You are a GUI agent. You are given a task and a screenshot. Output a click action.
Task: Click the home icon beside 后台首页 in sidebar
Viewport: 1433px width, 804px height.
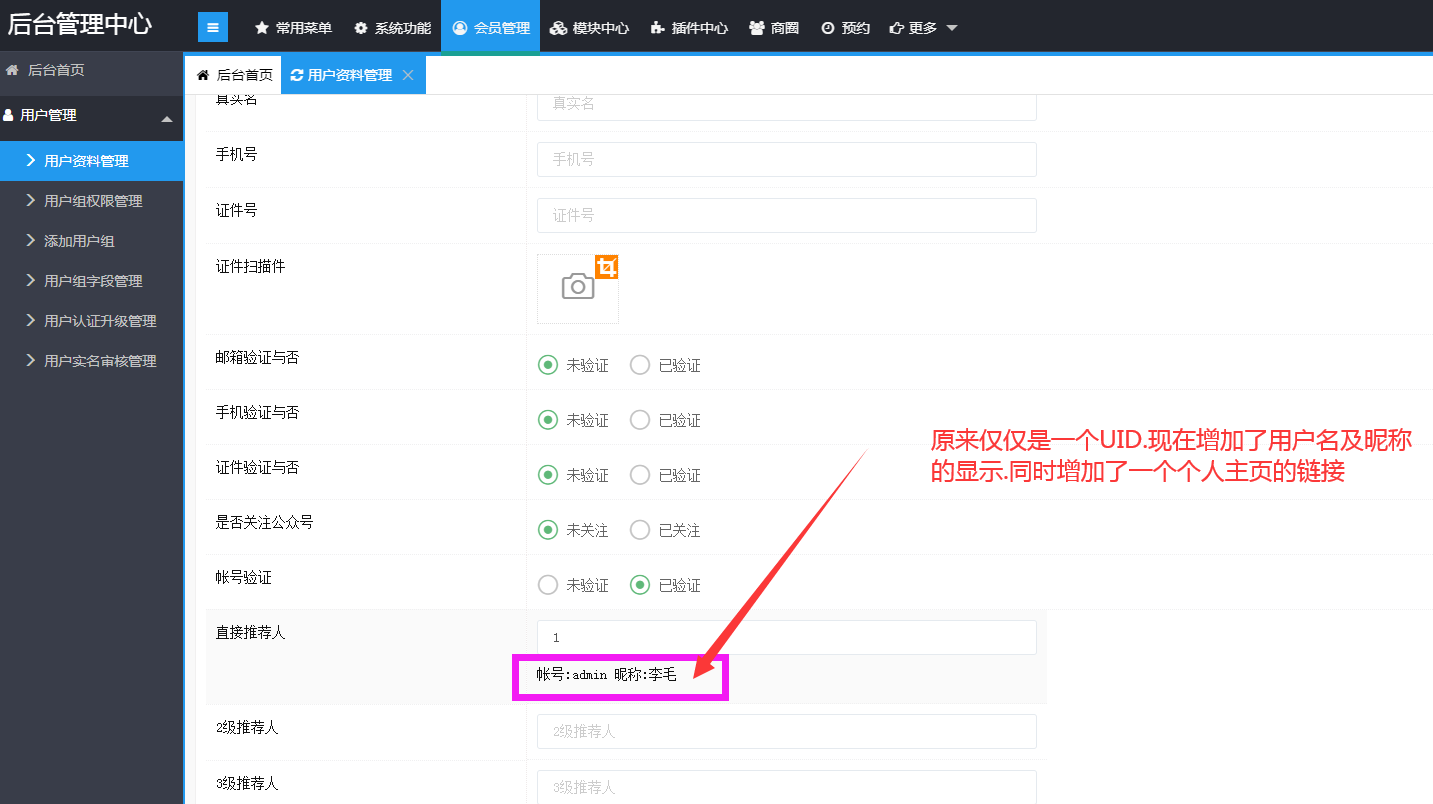(x=12, y=70)
